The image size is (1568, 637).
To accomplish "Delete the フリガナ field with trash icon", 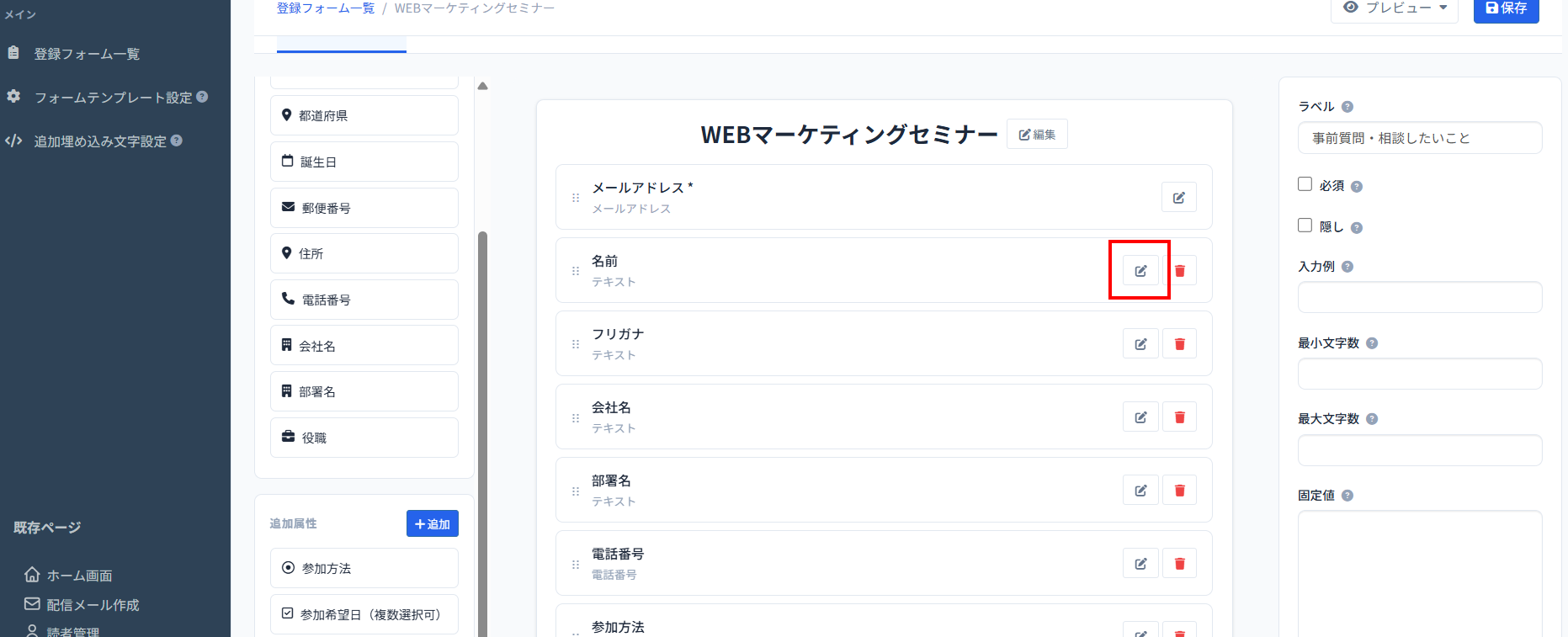I will point(1179,344).
